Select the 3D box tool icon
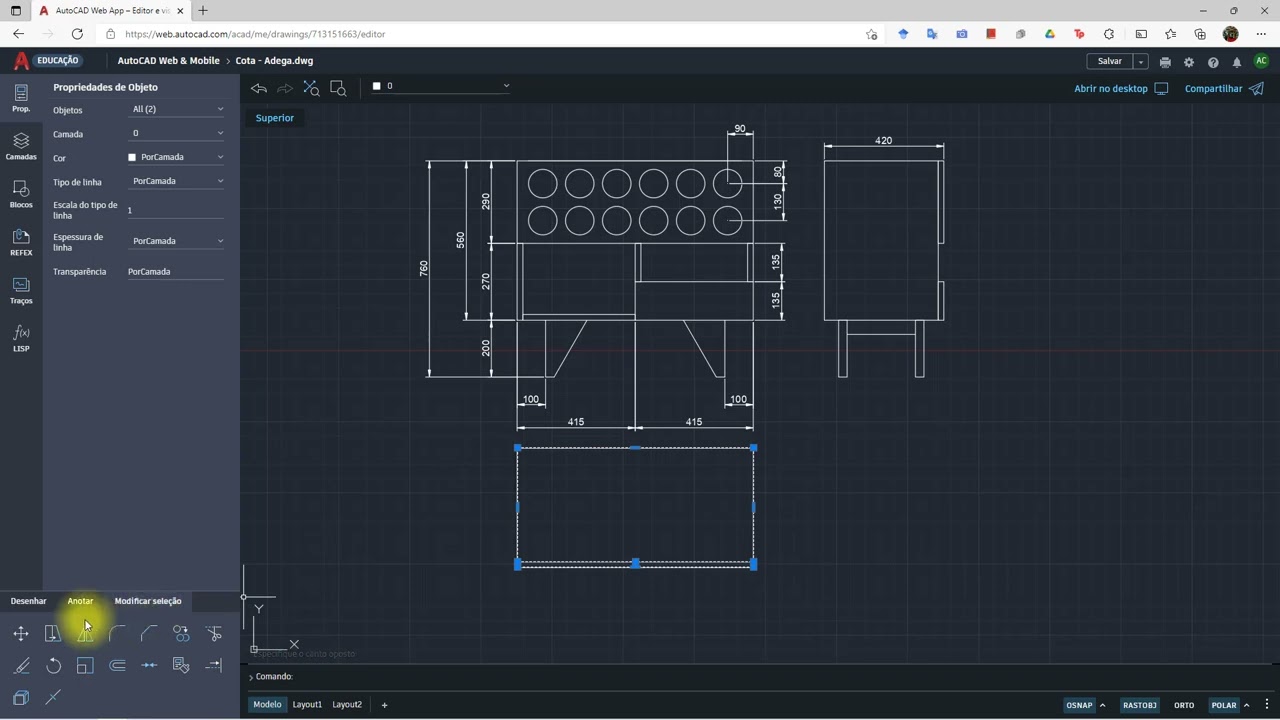 [x=21, y=697]
